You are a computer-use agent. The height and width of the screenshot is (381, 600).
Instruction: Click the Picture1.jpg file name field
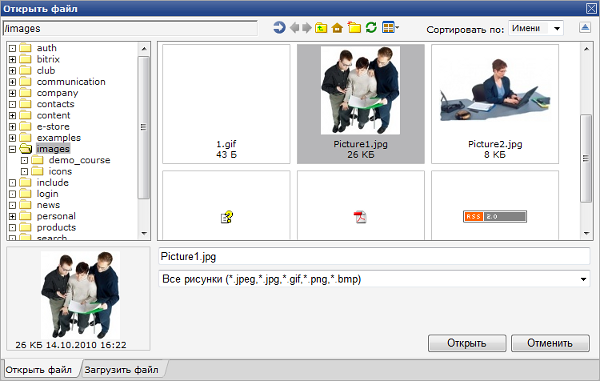374,256
